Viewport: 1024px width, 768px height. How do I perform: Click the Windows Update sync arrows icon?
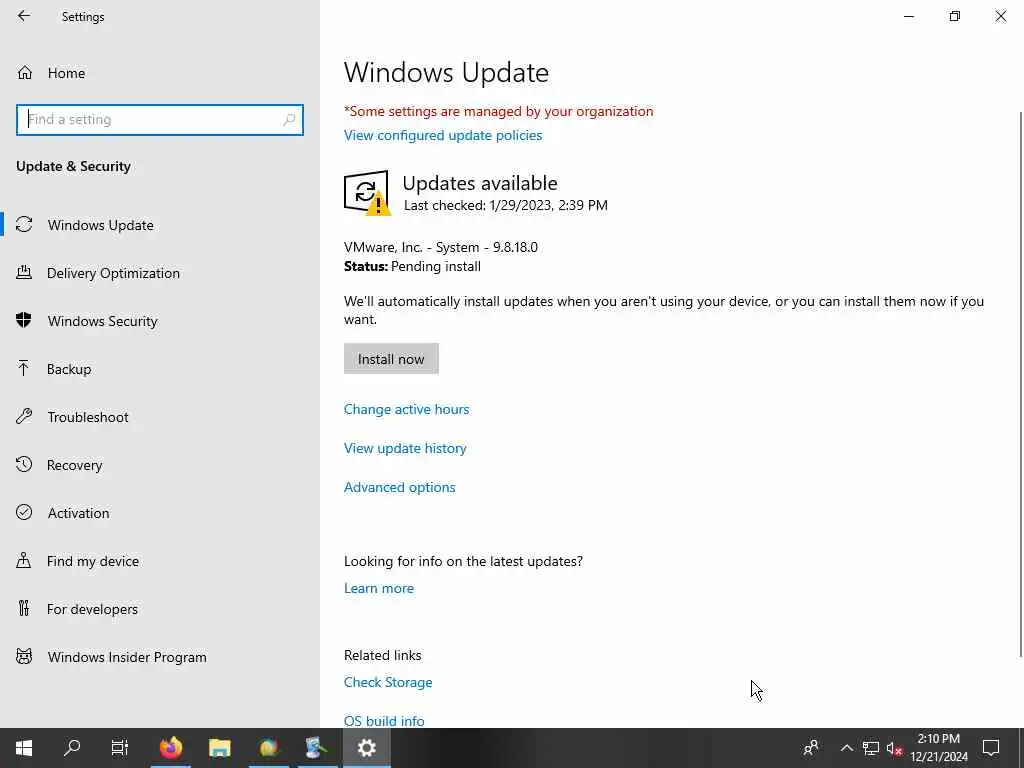point(24,225)
